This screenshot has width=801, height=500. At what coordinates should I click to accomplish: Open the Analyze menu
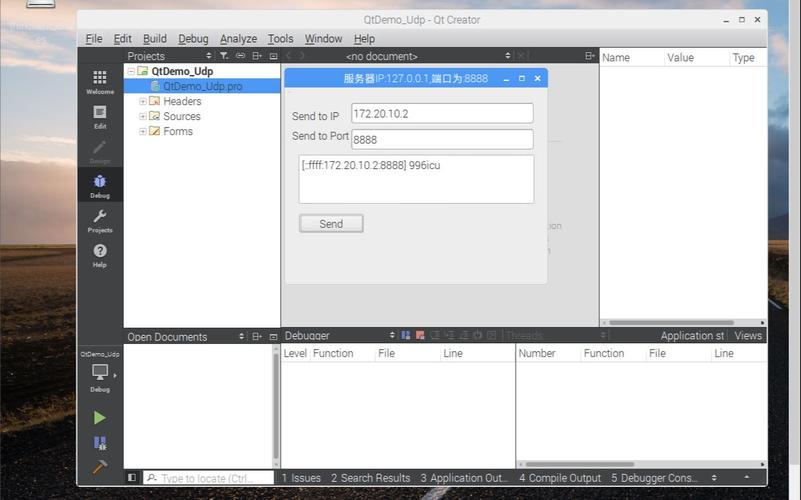point(238,39)
